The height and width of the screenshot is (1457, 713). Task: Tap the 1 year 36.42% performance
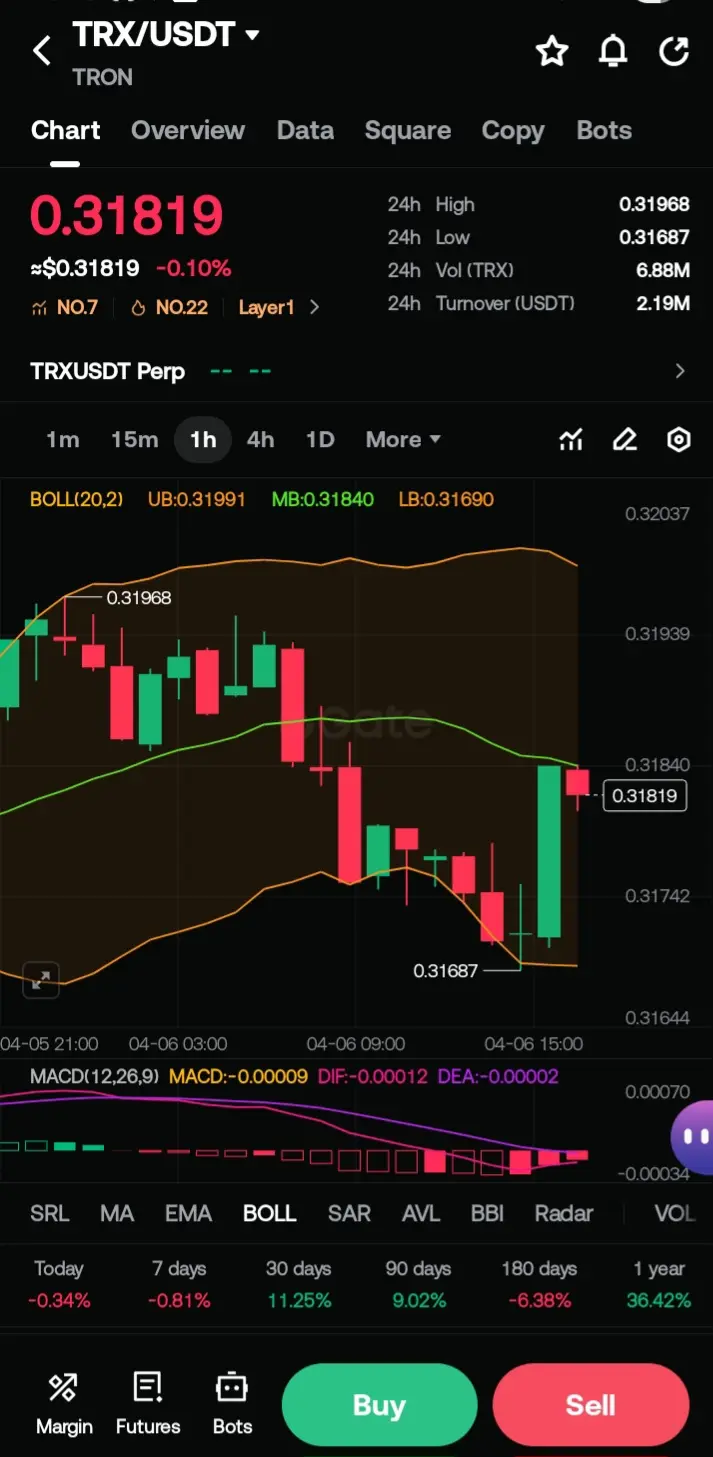tap(659, 1284)
